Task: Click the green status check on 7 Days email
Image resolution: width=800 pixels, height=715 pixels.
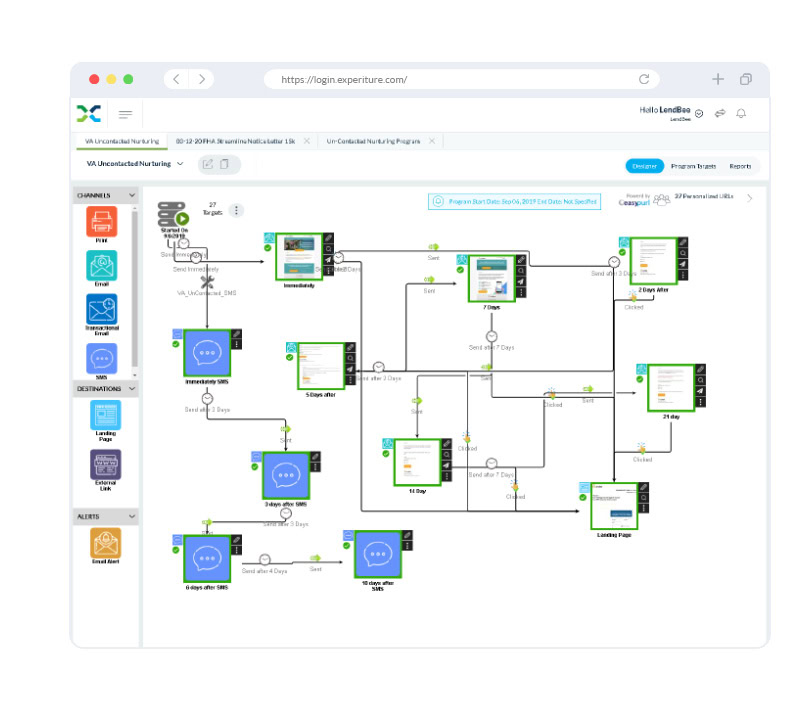Action: pyautogui.click(x=460, y=269)
